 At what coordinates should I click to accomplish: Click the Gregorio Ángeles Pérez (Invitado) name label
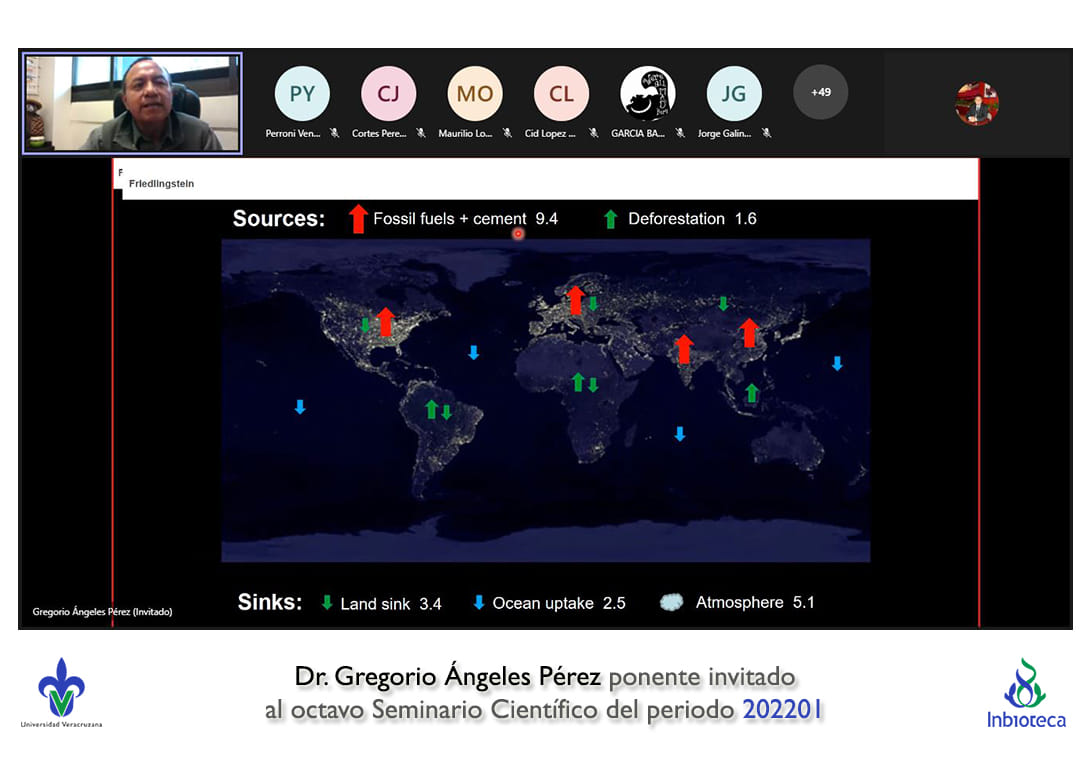pyautogui.click(x=102, y=611)
